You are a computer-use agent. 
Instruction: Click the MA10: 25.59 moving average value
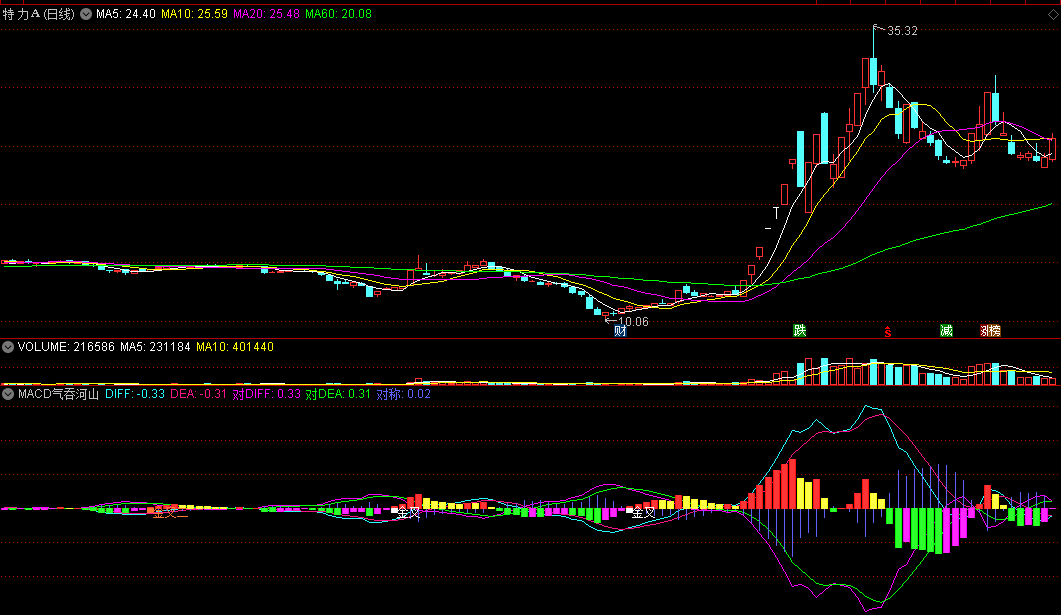194,14
